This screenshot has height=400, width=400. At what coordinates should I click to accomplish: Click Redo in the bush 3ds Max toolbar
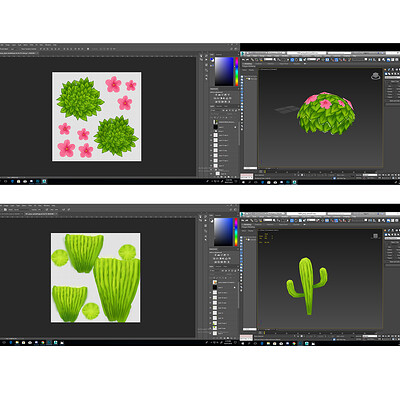point(248,59)
